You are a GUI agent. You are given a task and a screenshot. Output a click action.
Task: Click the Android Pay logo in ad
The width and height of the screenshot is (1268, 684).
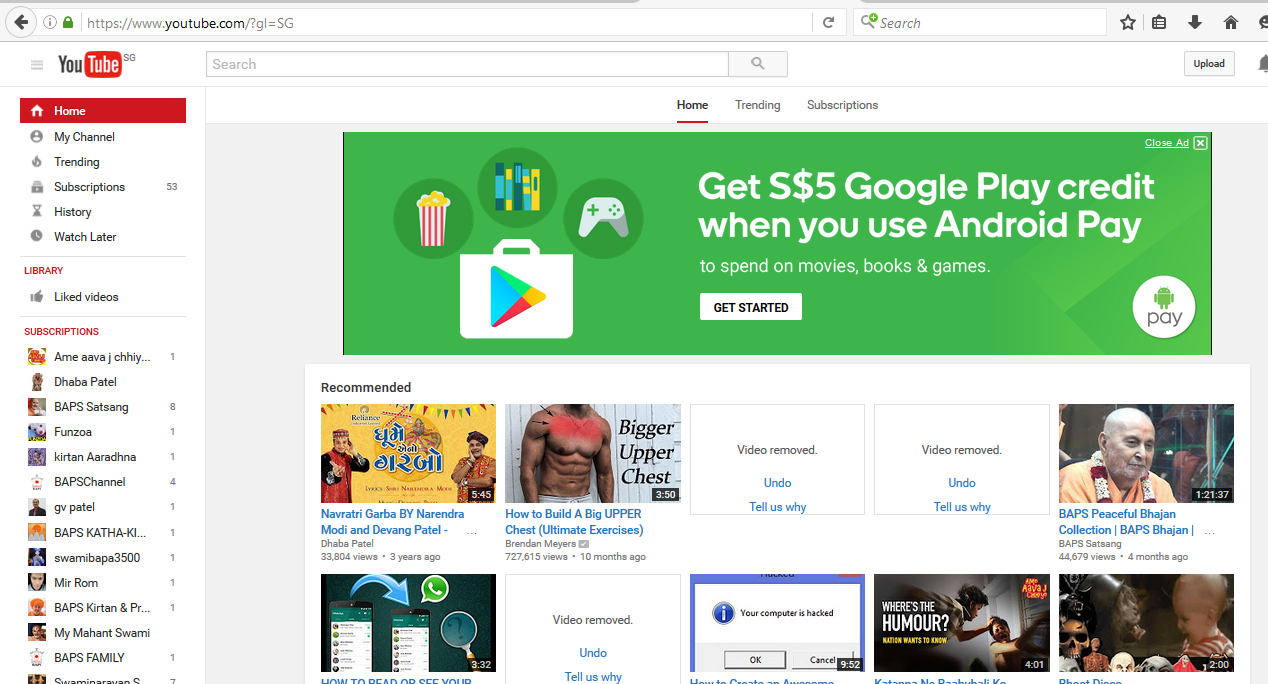(x=1164, y=307)
